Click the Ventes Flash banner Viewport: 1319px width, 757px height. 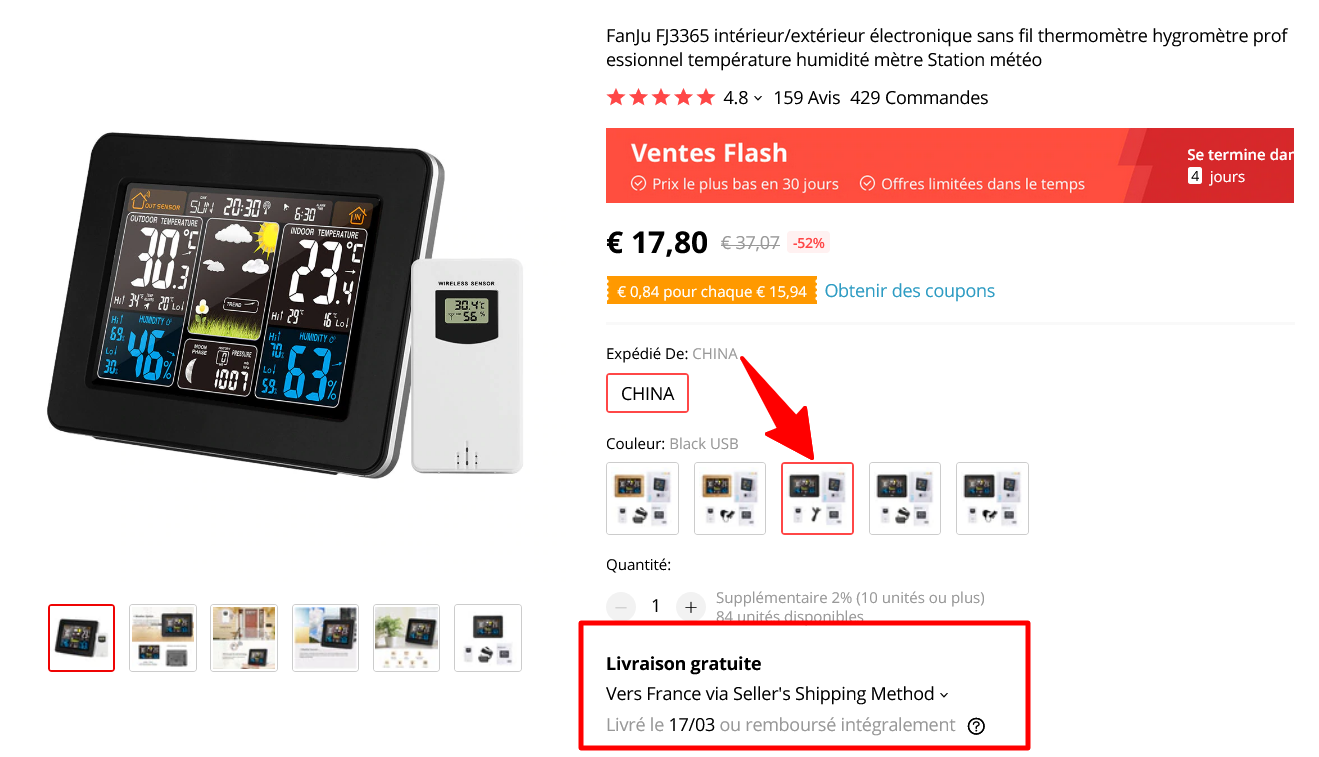point(950,166)
